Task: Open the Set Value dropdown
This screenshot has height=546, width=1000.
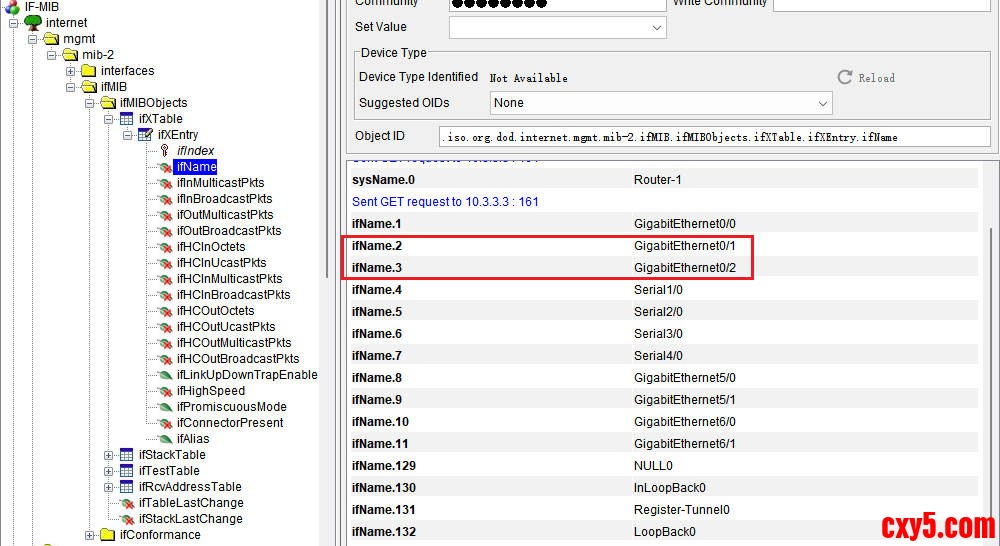Action: 657,28
